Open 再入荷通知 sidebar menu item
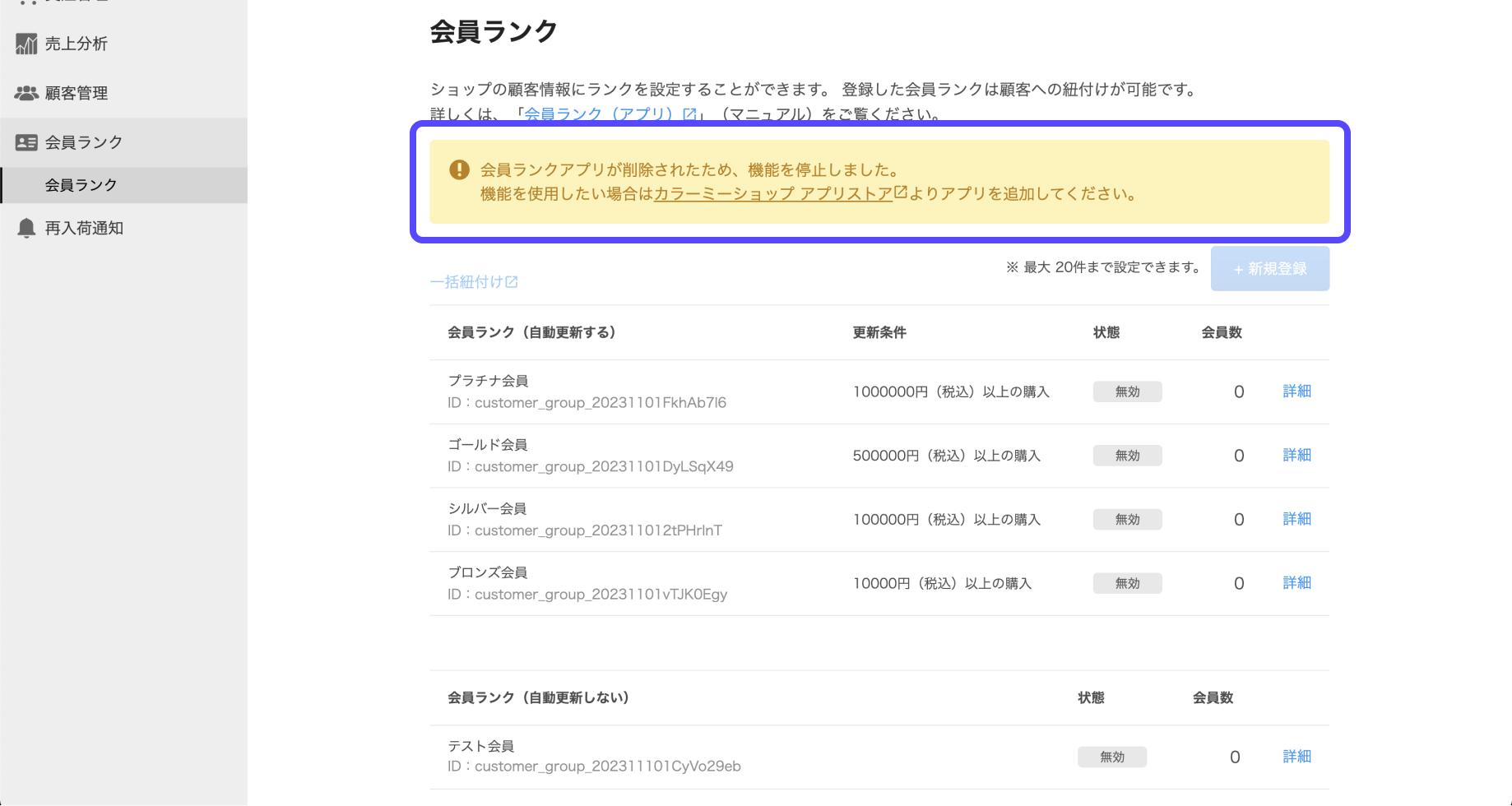Screen dimensions: 1512x806 pos(84,228)
